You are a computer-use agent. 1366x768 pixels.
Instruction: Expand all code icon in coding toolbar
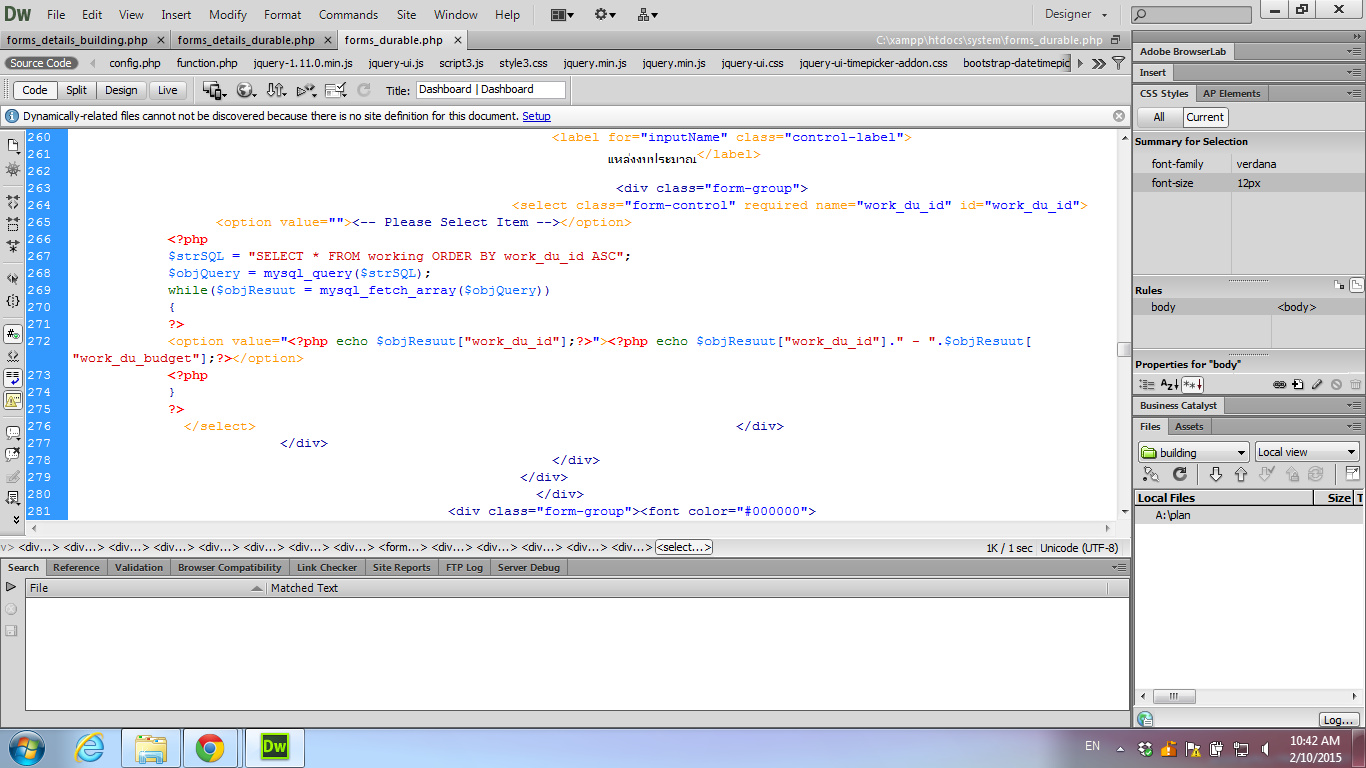pyautogui.click(x=13, y=245)
